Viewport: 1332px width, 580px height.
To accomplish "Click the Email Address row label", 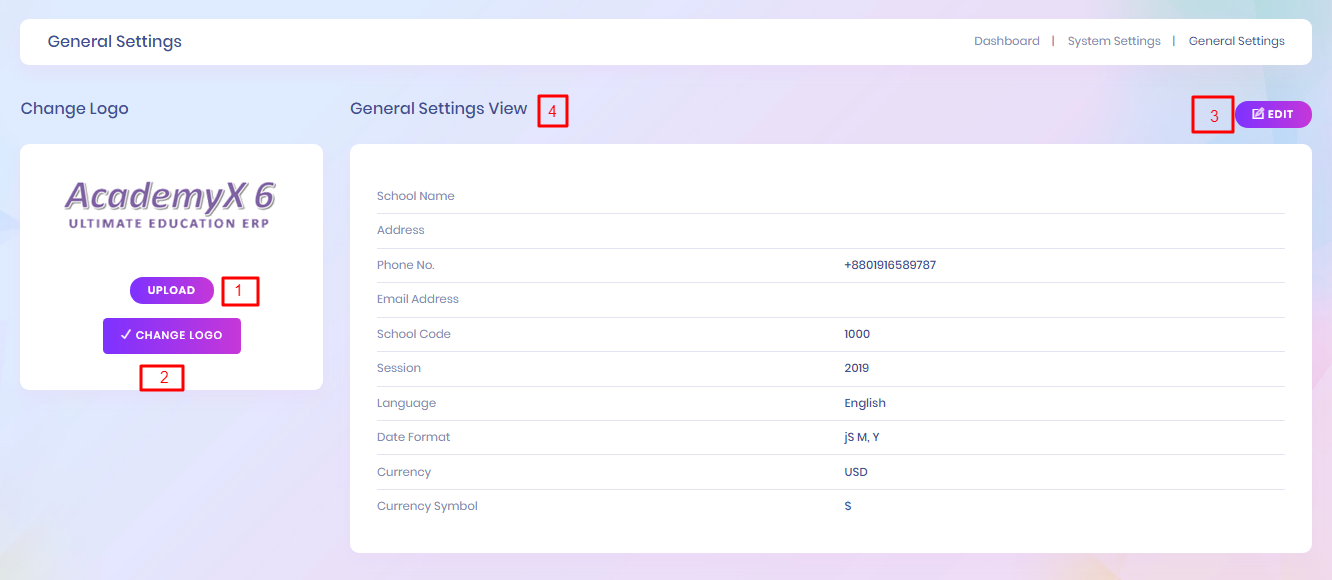I will click(x=418, y=299).
